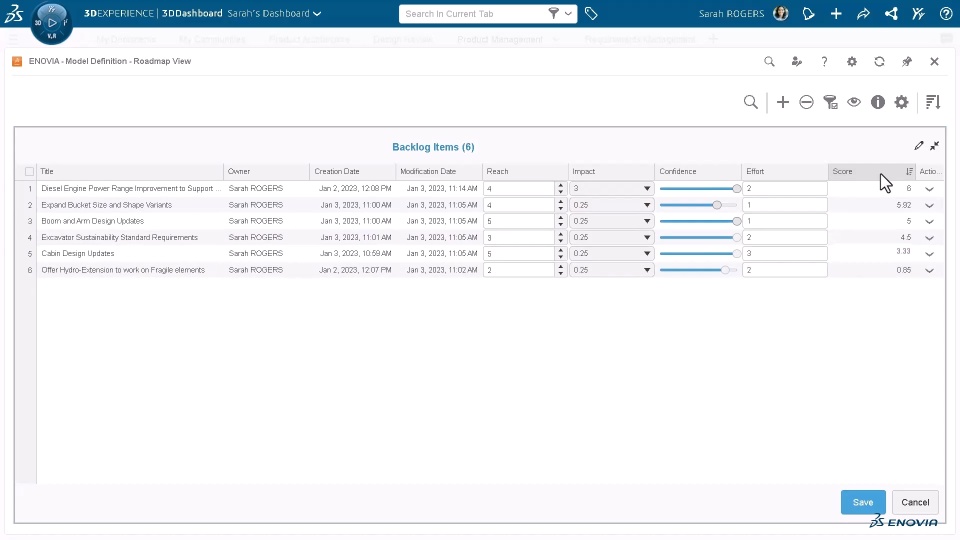Open the toolbar settings gear
The width and height of the screenshot is (960, 540).
pyautogui.click(x=901, y=102)
